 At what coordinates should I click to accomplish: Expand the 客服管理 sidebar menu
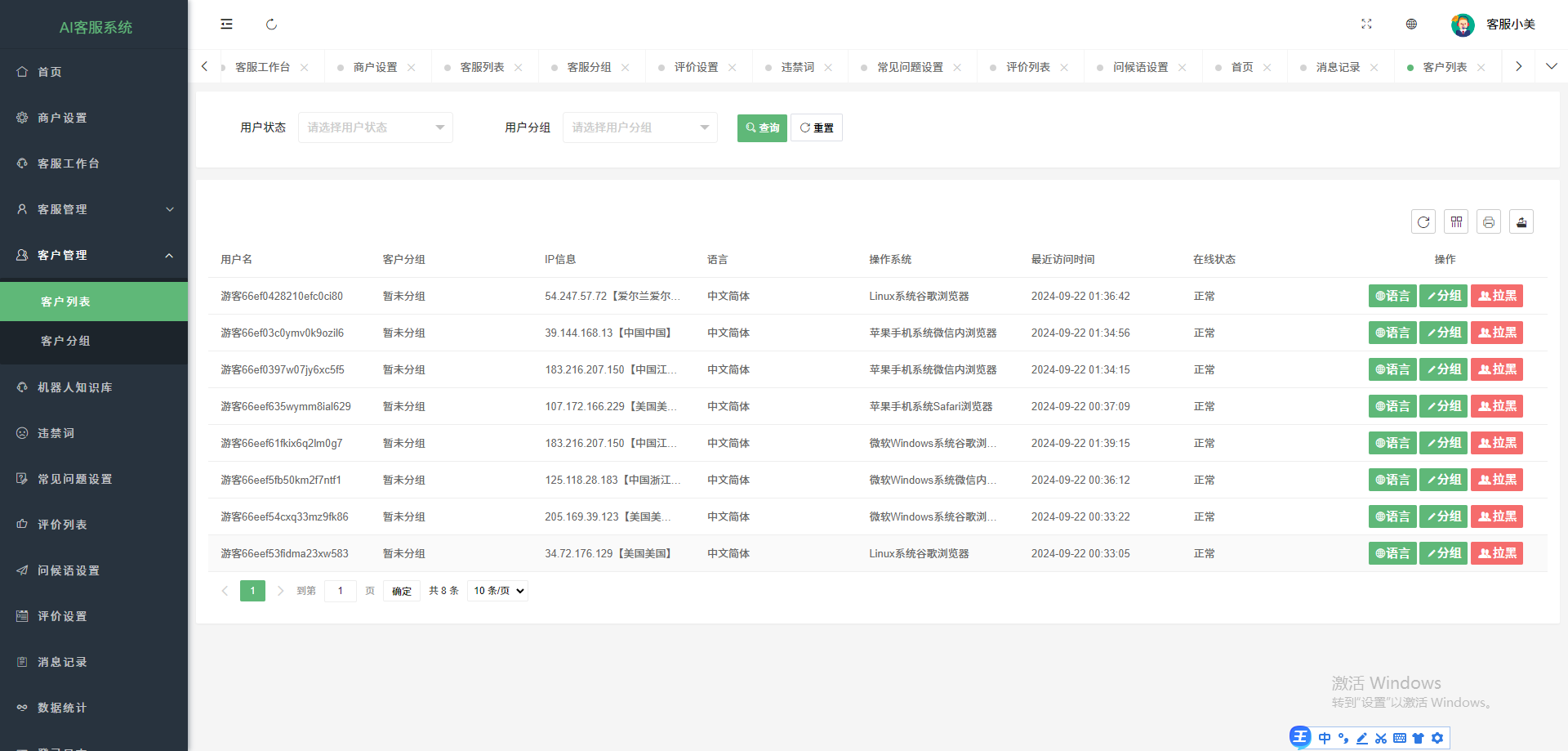pyautogui.click(x=94, y=209)
